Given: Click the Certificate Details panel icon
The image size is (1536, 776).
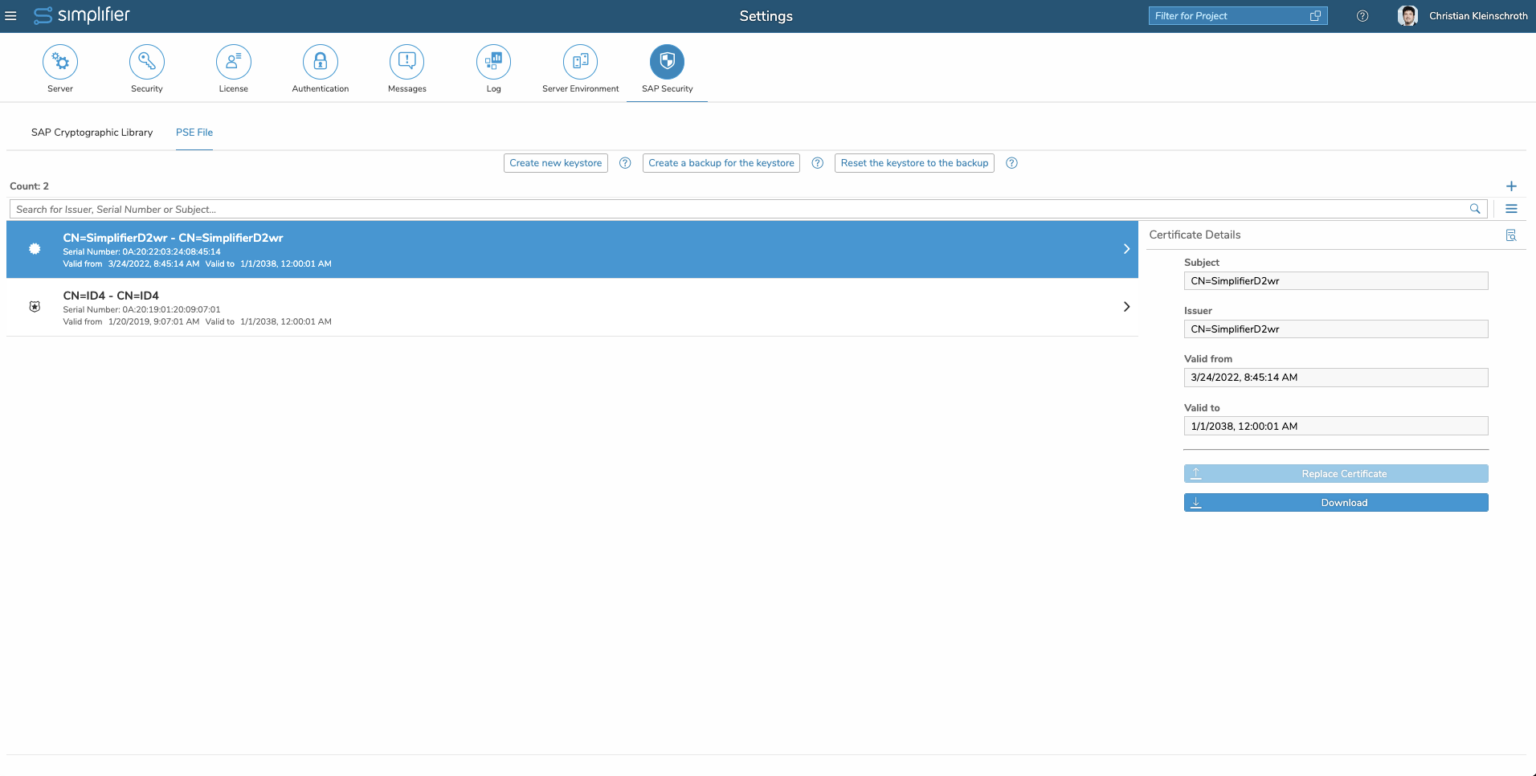Looking at the screenshot, I should [x=1510, y=235].
